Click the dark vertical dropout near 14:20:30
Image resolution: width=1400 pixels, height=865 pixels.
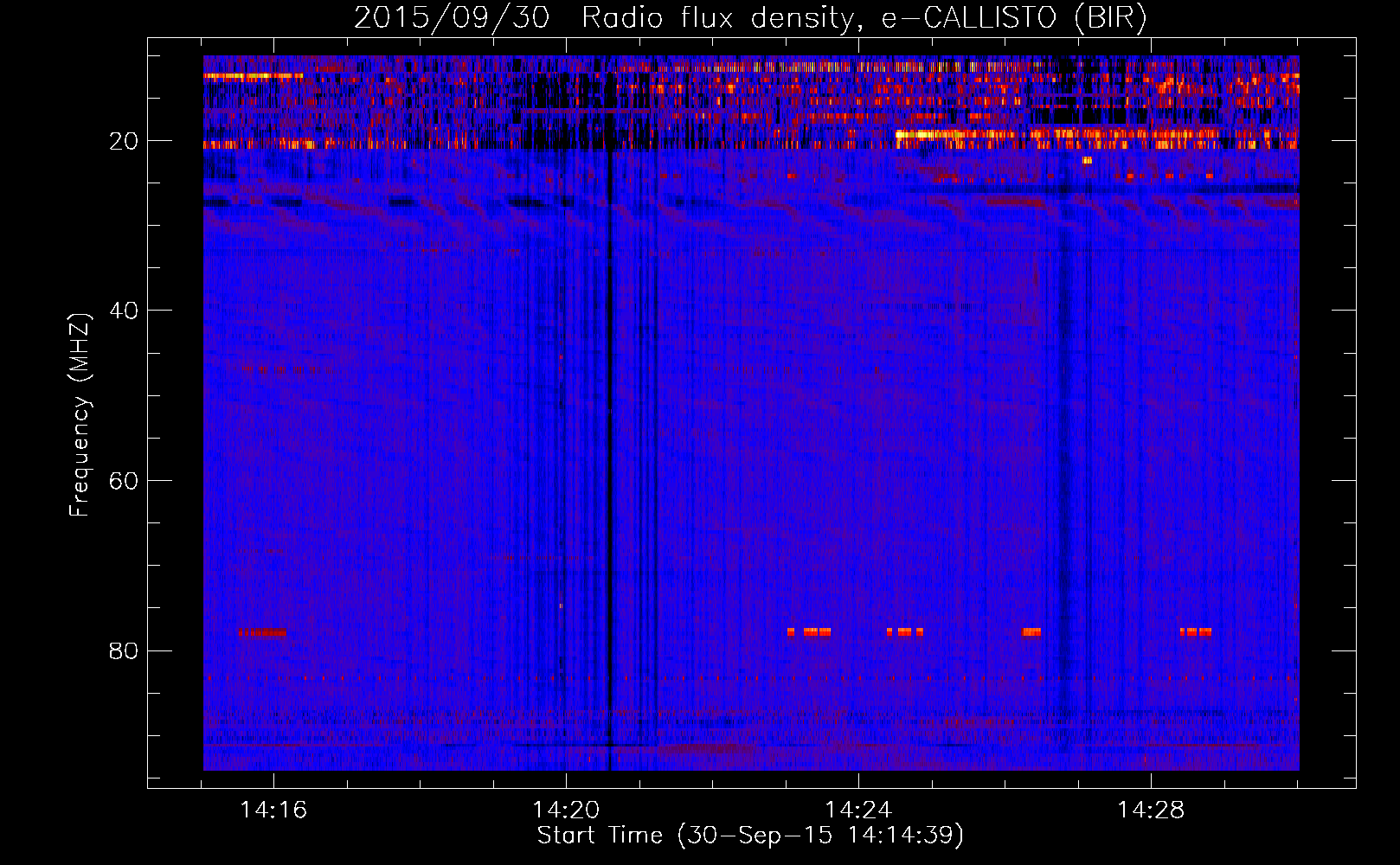coord(609,458)
